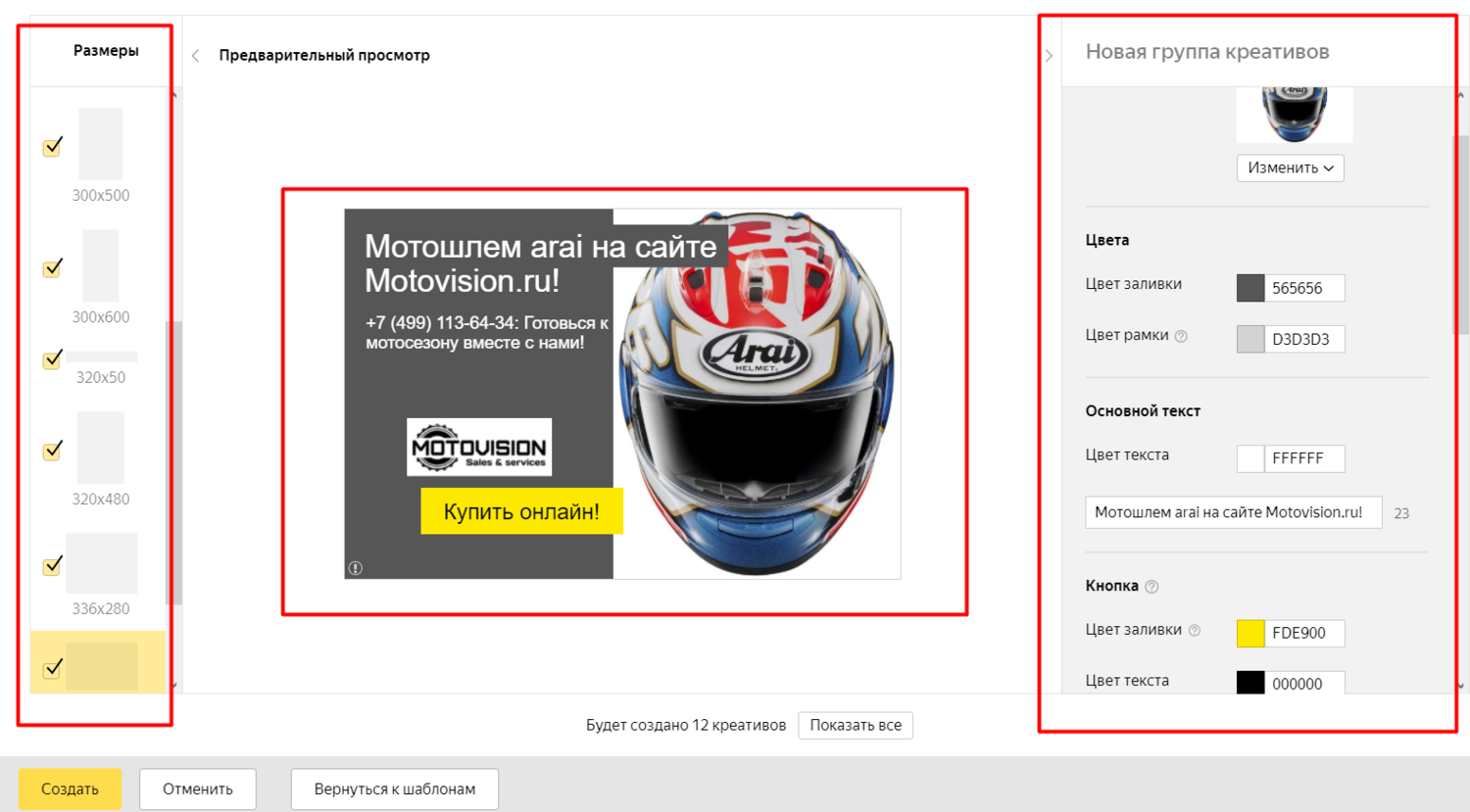Screen dimensions: 1470x812
Task: Open the Изменить image dropdown
Action: tap(1290, 167)
